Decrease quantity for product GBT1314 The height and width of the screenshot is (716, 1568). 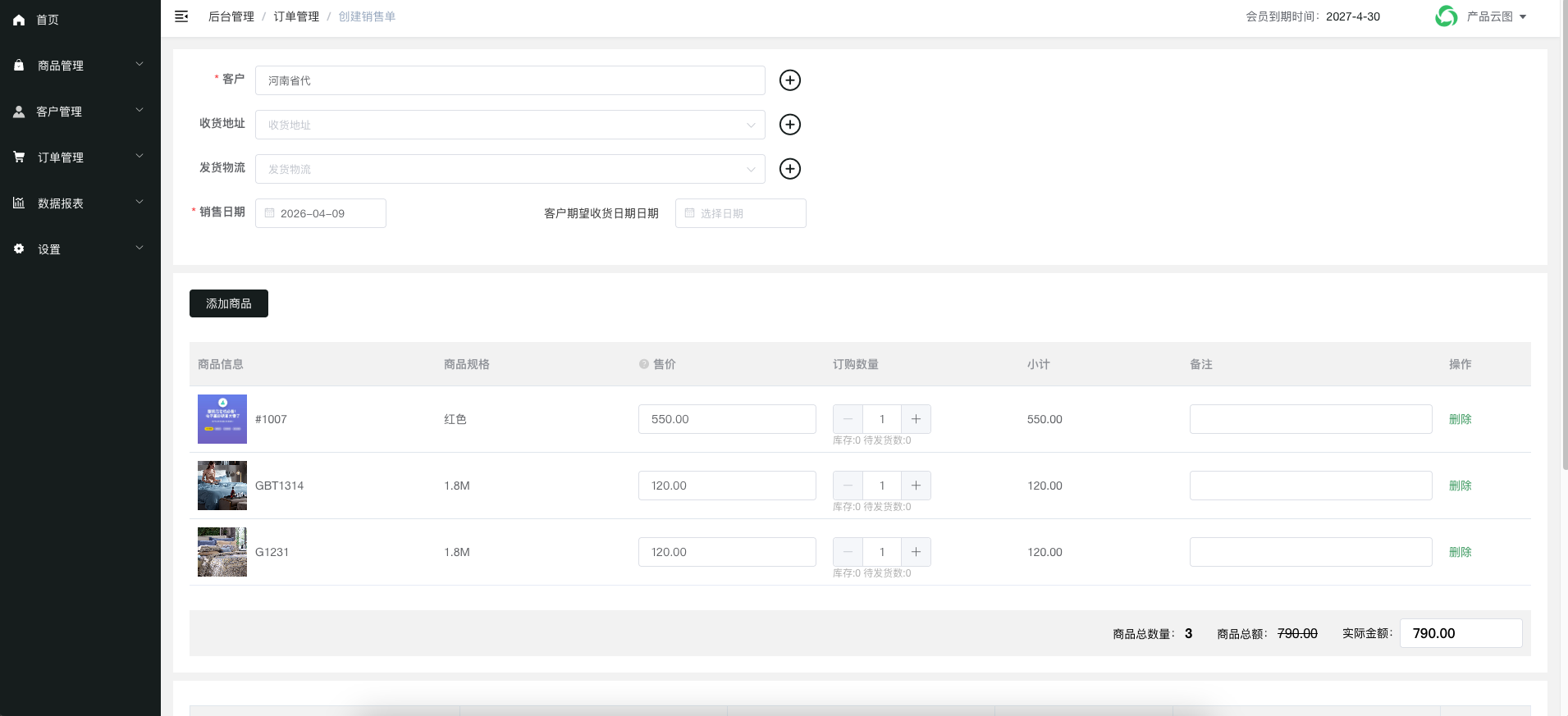(848, 486)
